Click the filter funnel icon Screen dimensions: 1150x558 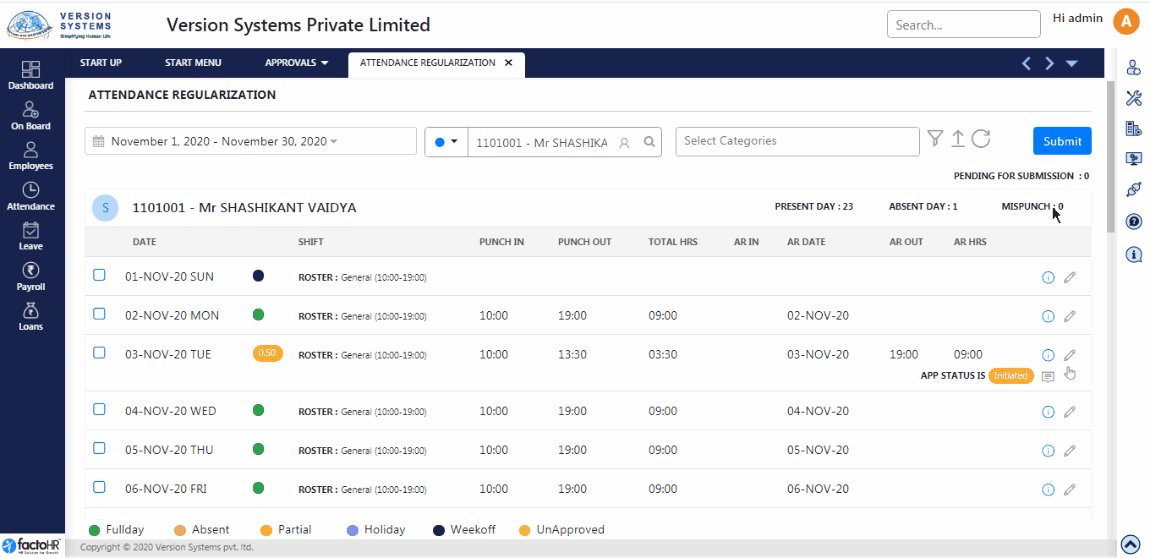(x=935, y=139)
